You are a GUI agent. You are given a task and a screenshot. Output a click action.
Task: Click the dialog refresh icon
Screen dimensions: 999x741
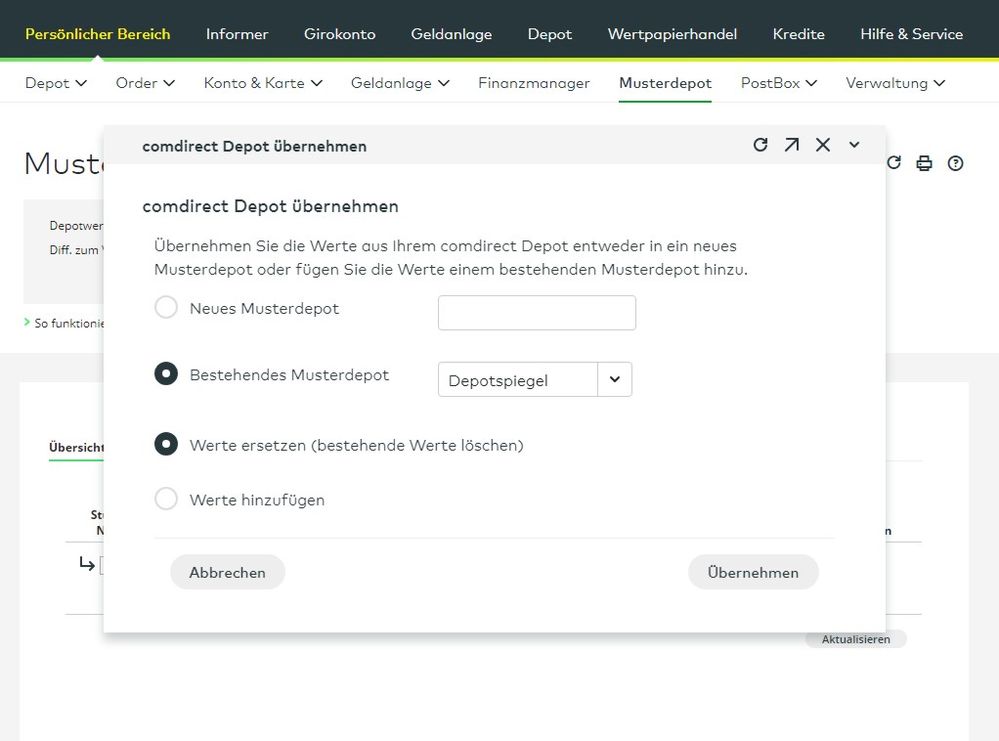[761, 145]
